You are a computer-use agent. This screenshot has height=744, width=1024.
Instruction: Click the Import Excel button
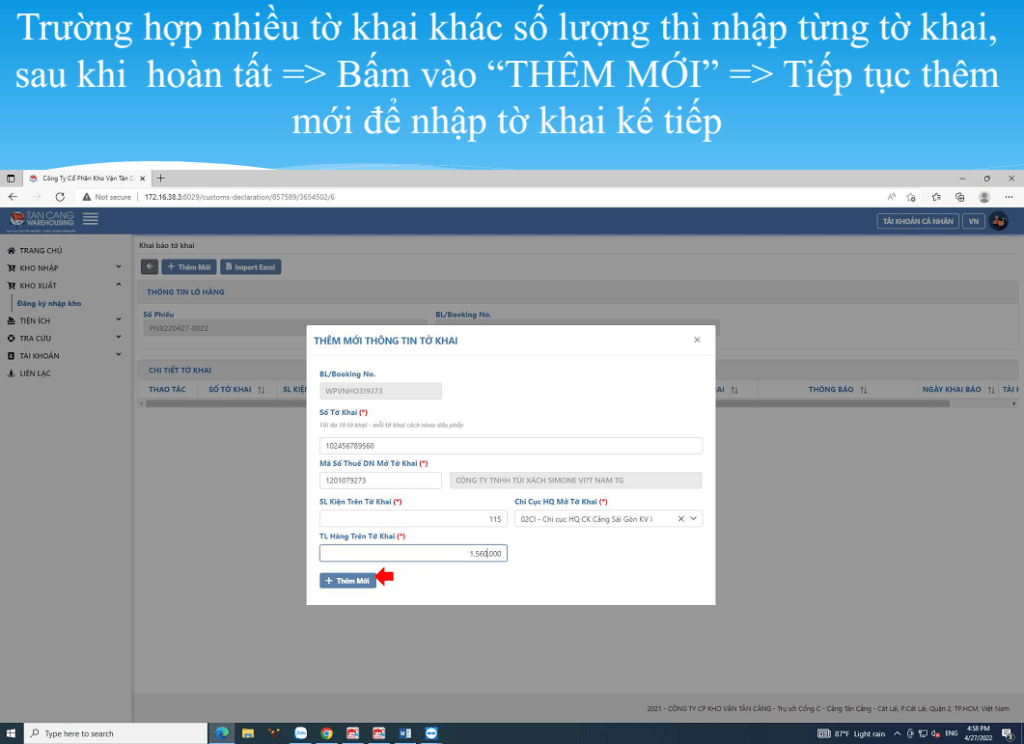(251, 267)
